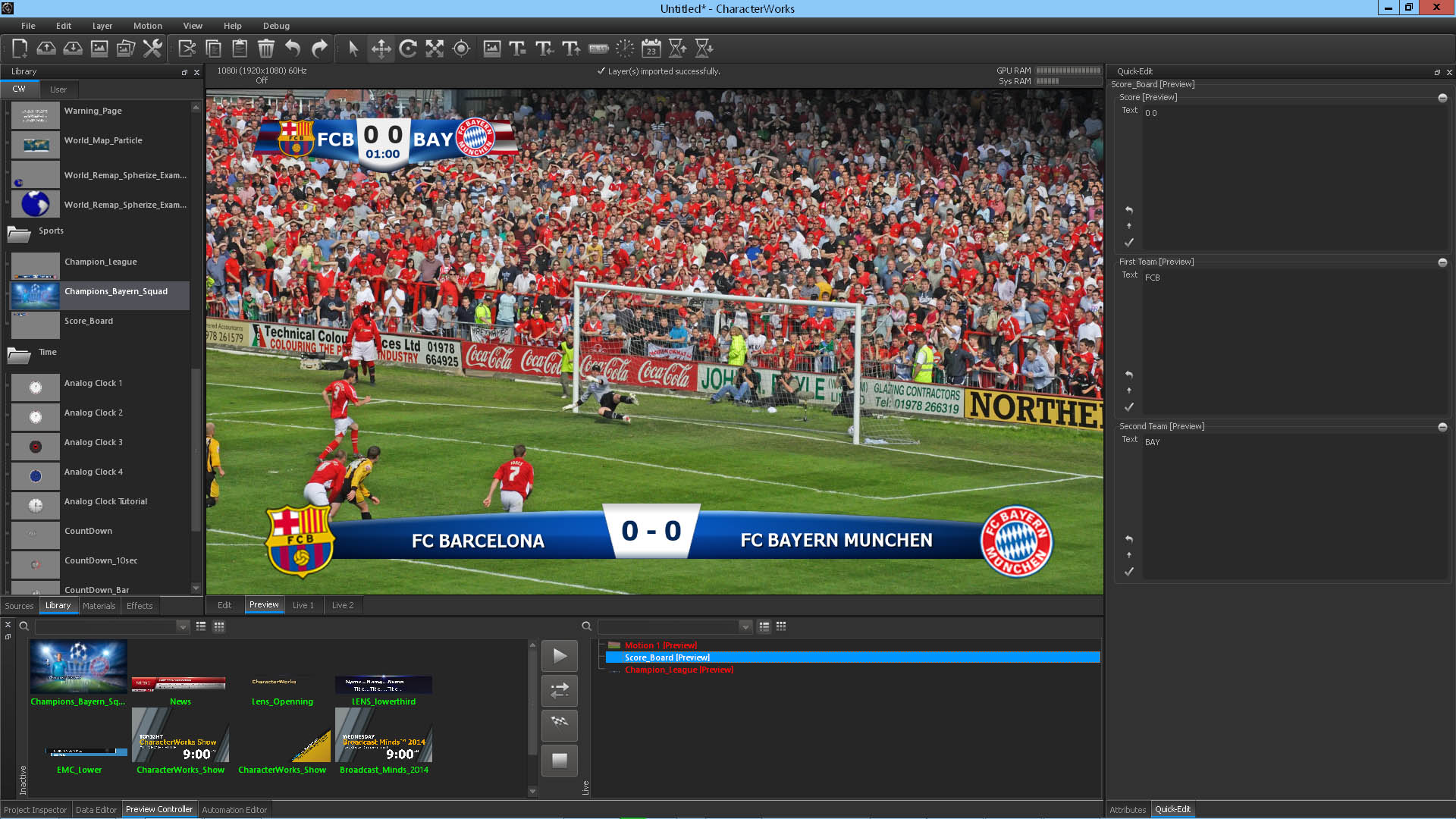Select the Move tool

pyautogui.click(x=381, y=49)
